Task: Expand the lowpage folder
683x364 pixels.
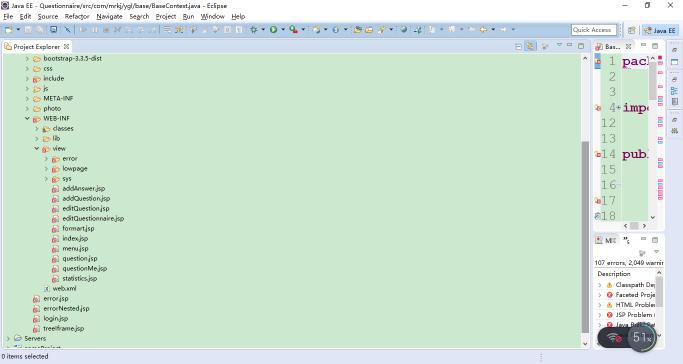Action: pos(46,169)
